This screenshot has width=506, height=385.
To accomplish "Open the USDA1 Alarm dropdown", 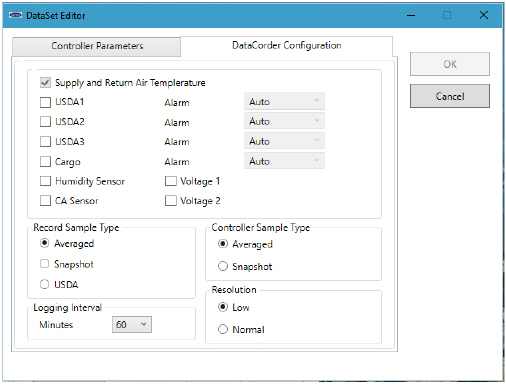I will click(284, 101).
